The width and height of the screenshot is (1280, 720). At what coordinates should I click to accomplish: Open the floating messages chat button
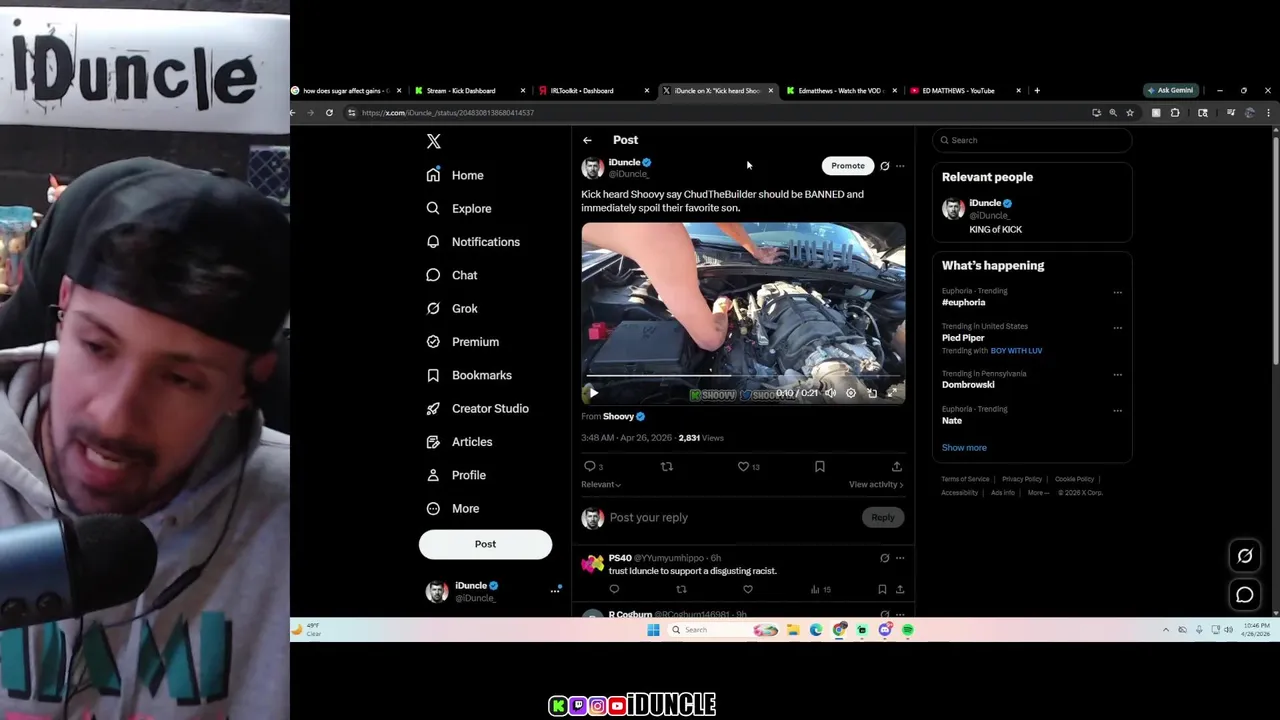pos(1245,595)
